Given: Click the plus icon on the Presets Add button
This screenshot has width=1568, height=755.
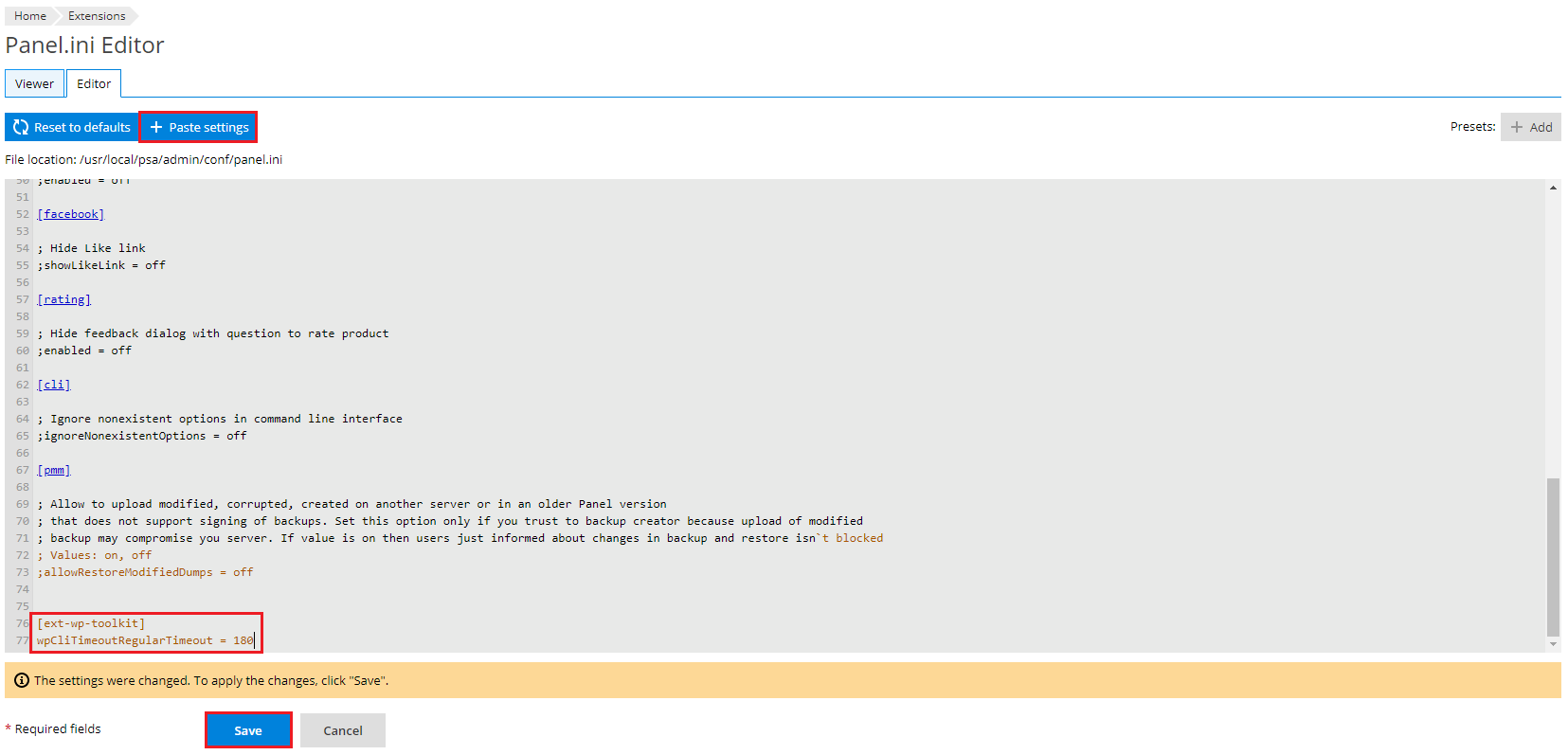Looking at the screenshot, I should point(1517,127).
